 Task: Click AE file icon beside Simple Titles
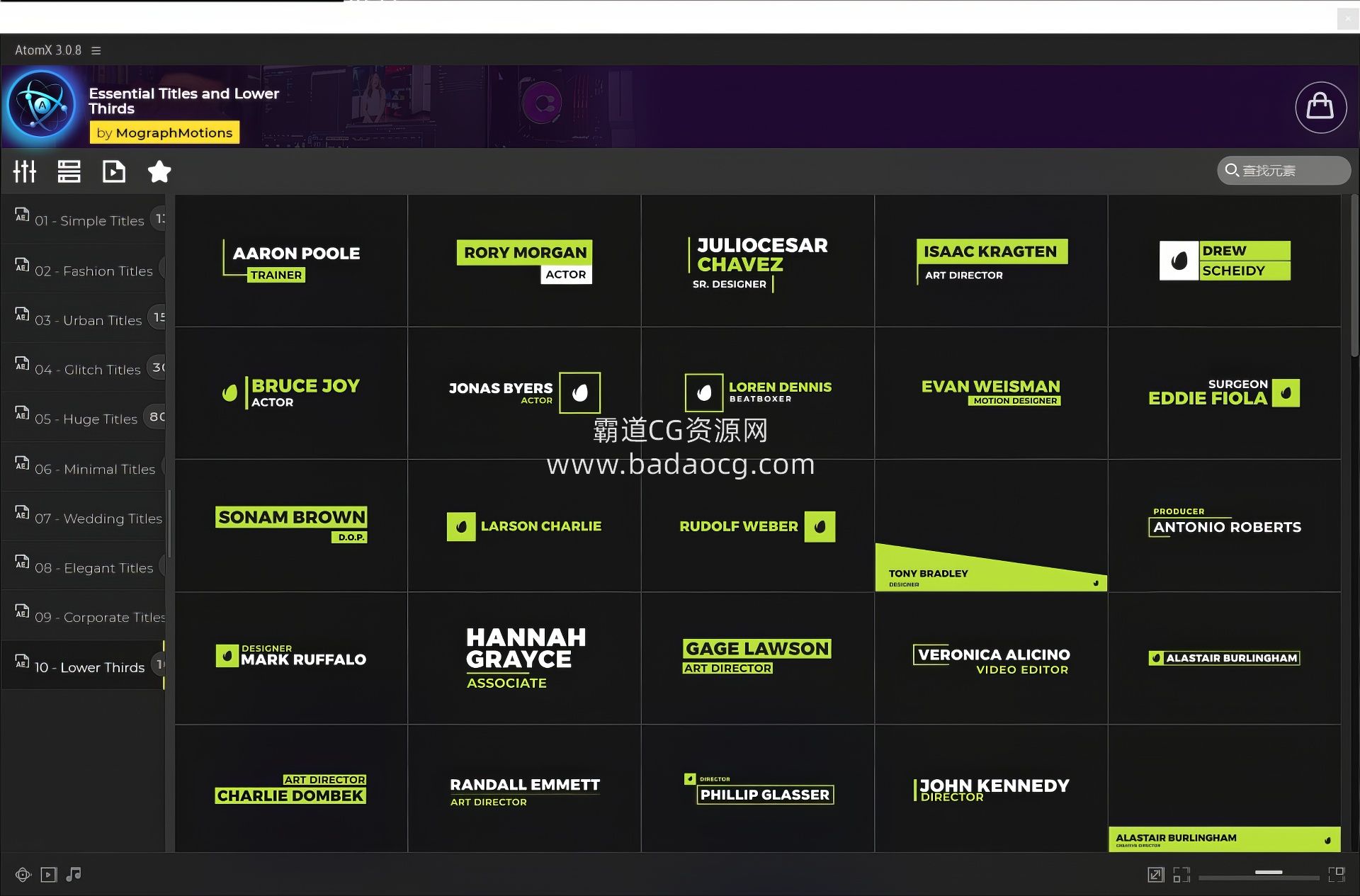22,215
